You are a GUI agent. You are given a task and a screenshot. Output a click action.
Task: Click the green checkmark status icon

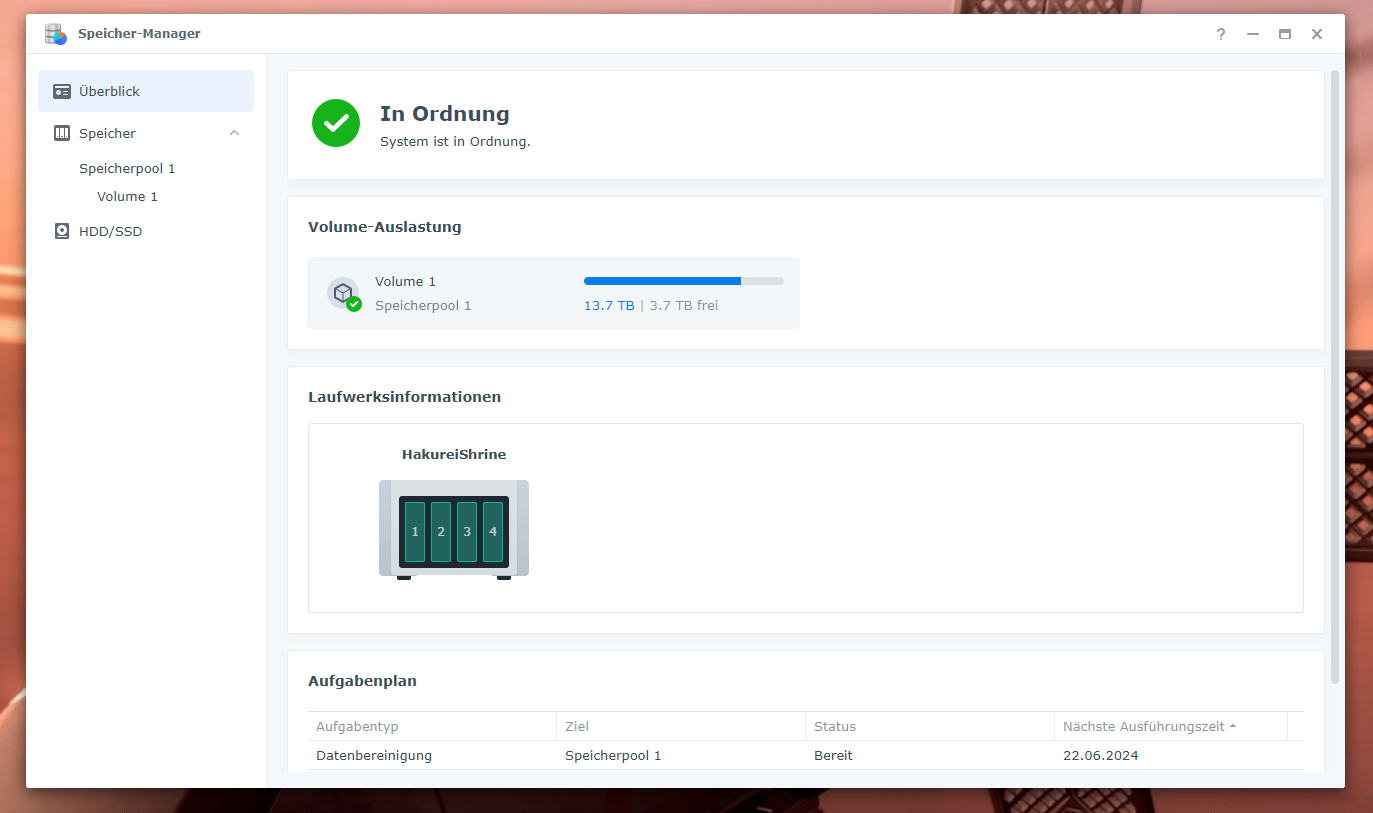[336, 123]
